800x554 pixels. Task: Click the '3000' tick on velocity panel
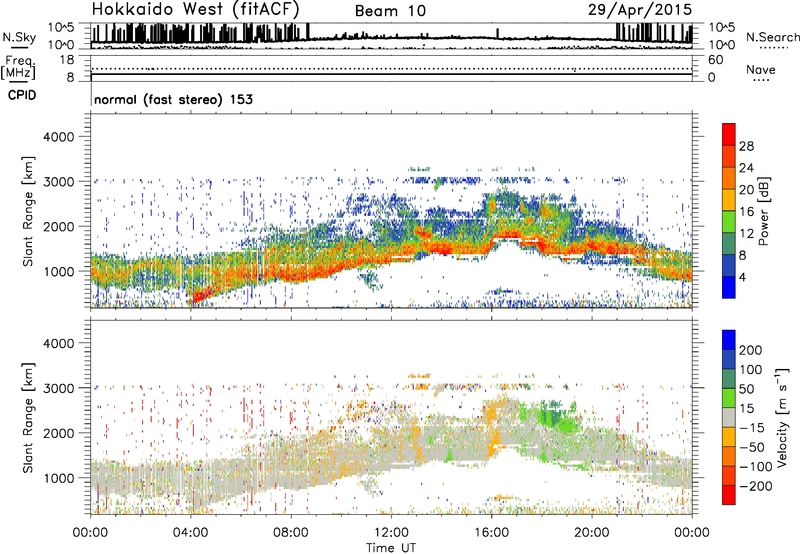58,388
